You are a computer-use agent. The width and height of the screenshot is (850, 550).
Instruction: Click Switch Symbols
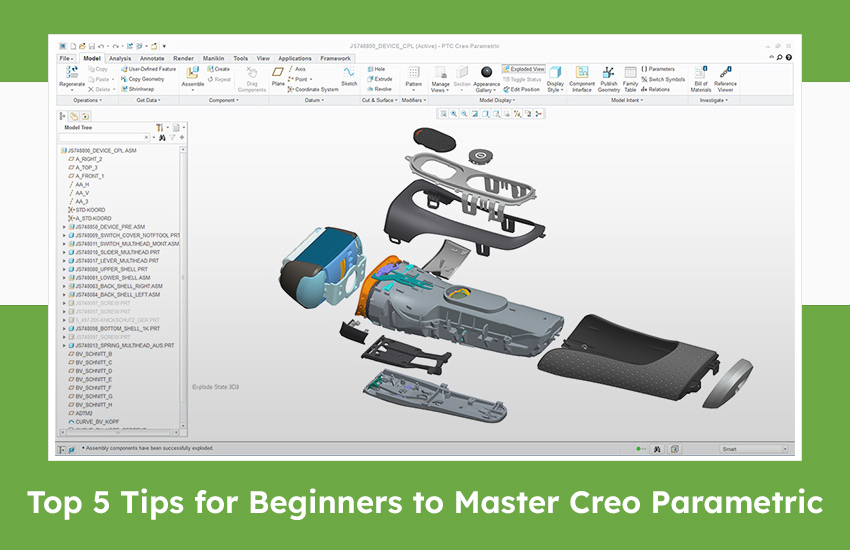(x=663, y=79)
